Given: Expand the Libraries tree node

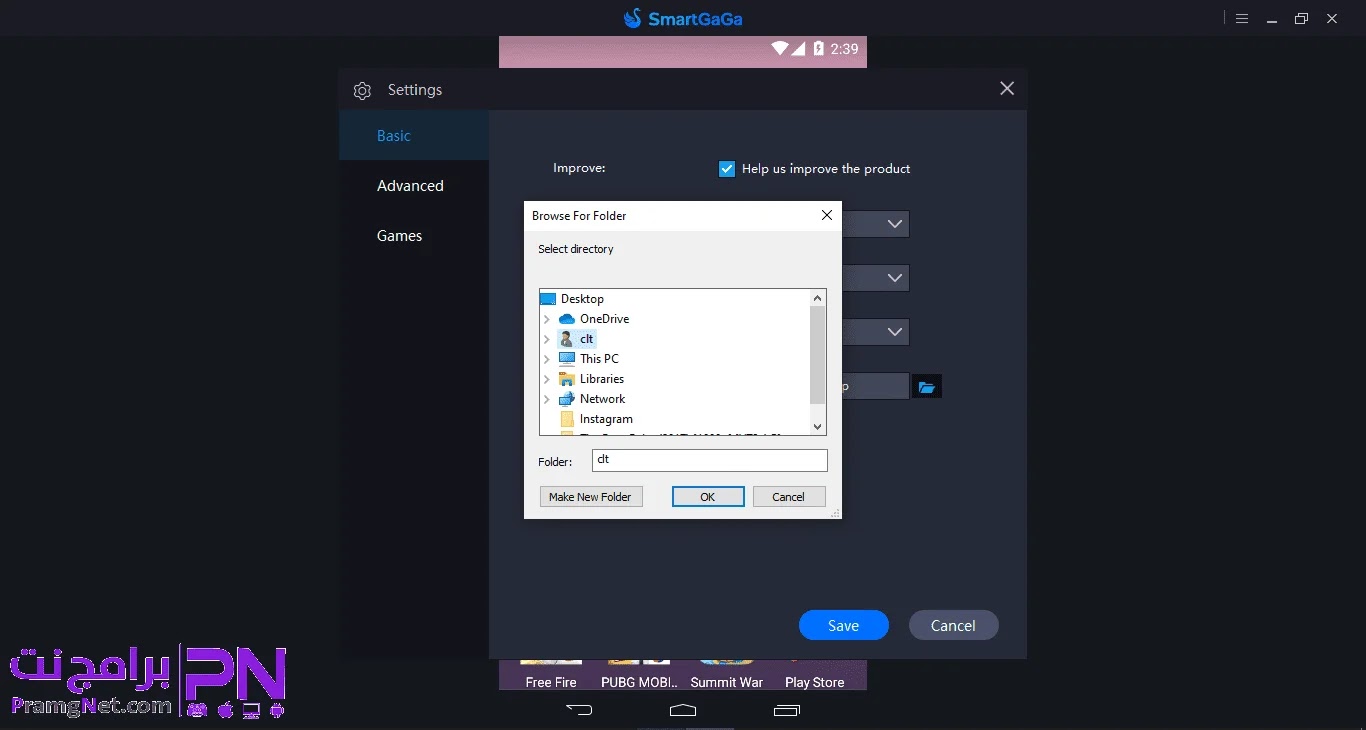Looking at the screenshot, I should [x=547, y=379].
